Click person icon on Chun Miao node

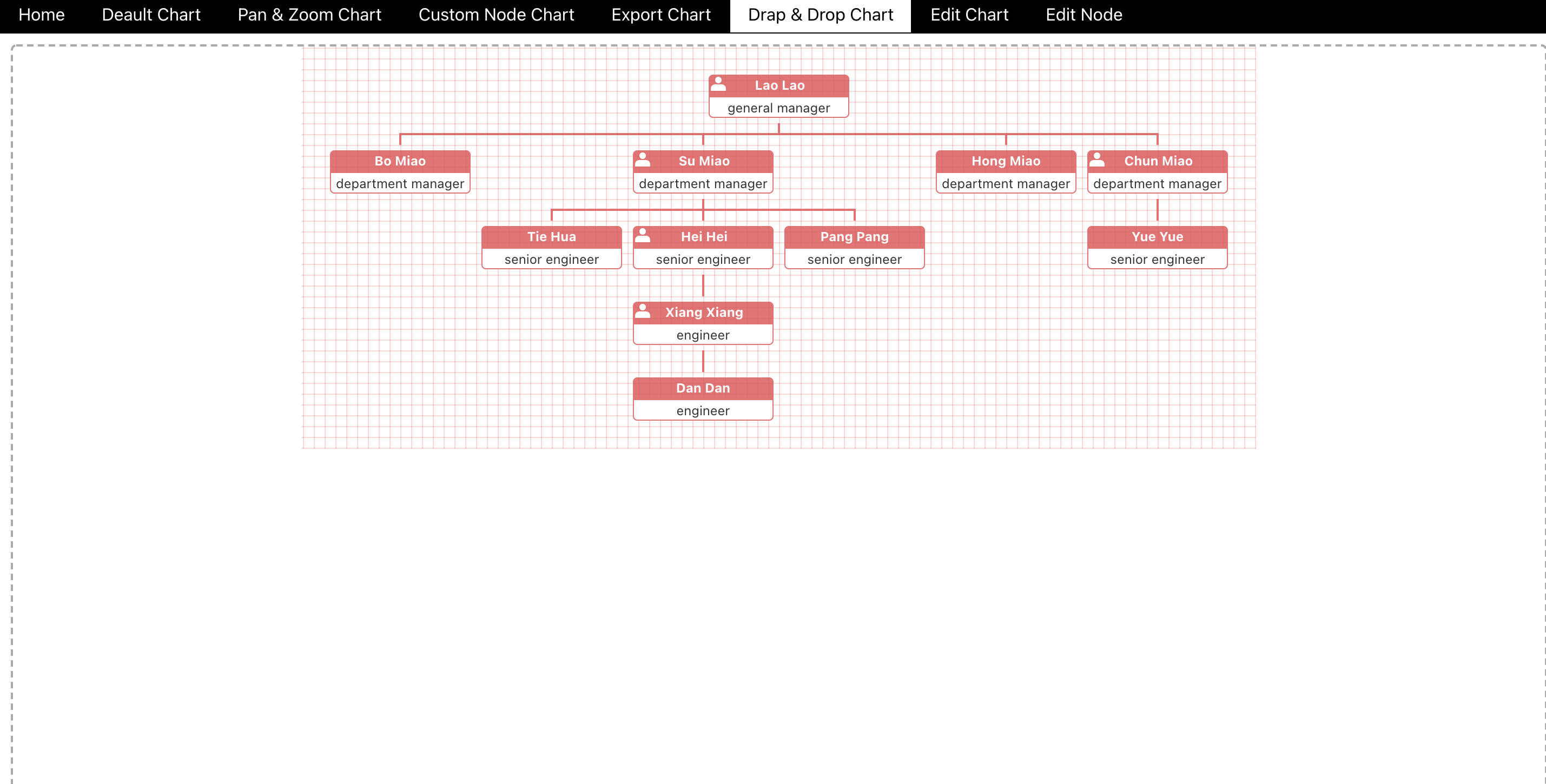point(1096,159)
